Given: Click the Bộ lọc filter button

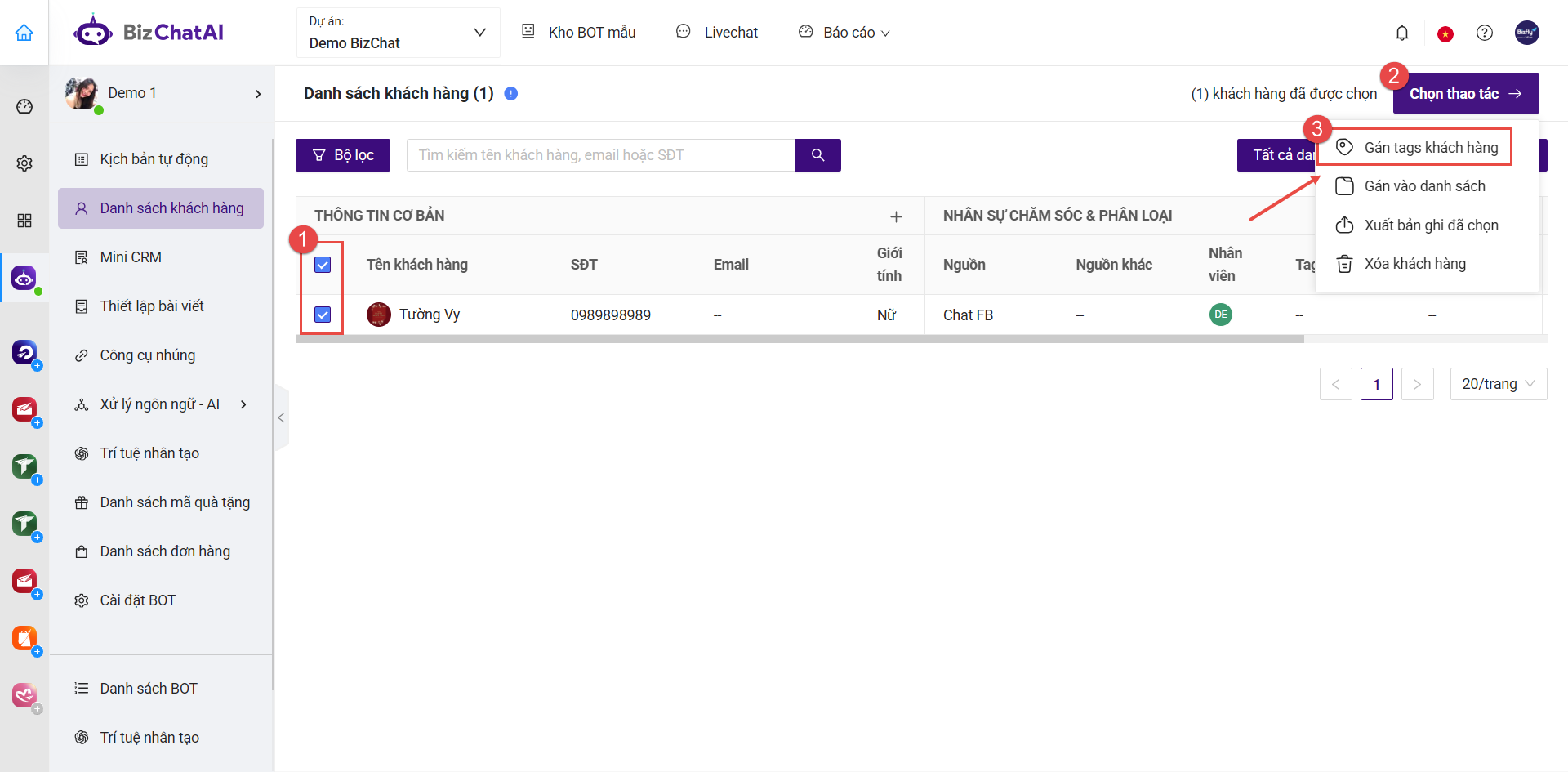Looking at the screenshot, I should (x=343, y=155).
